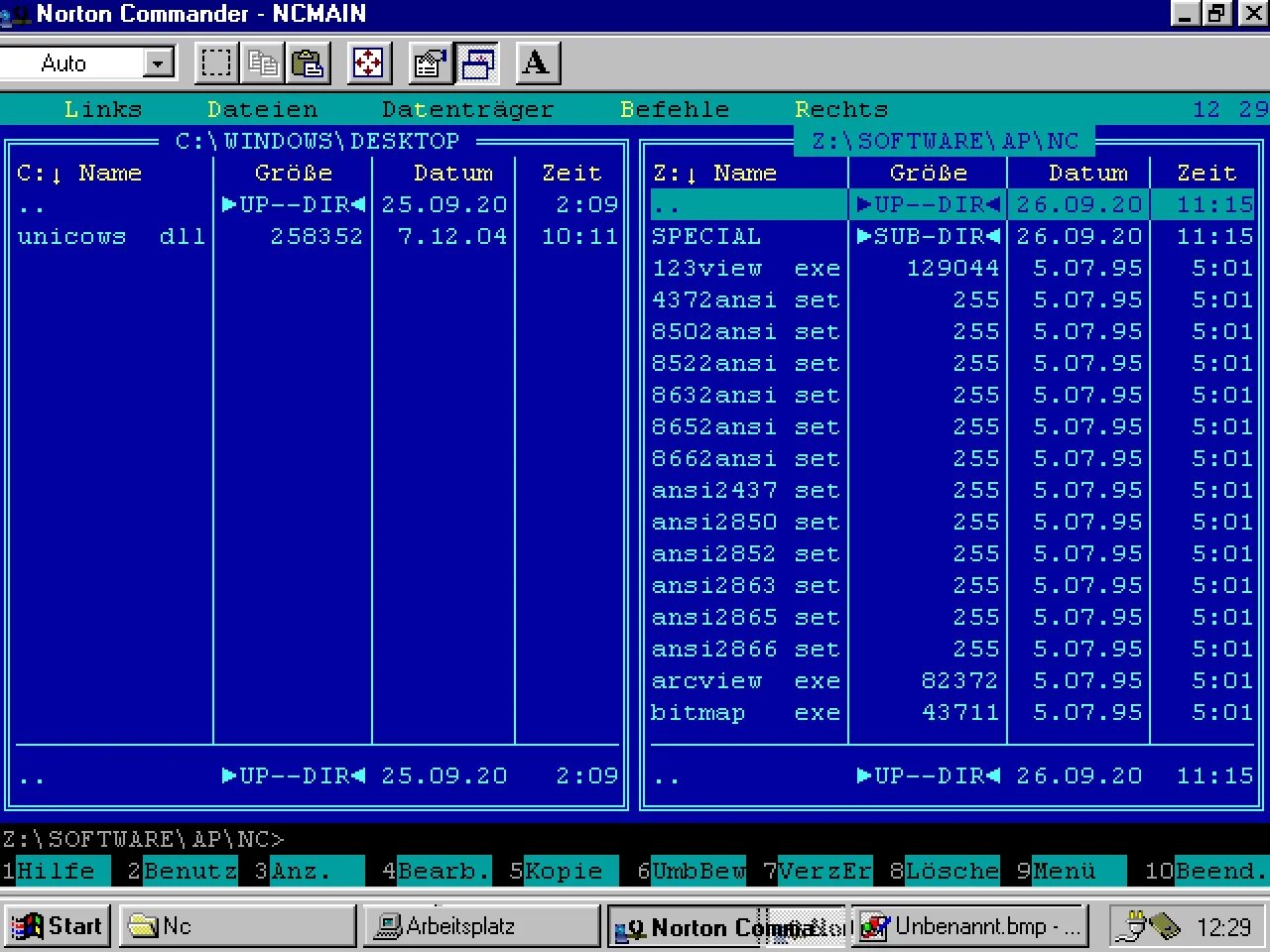
Task: Select ansi2866 set file
Action: [x=952, y=649]
